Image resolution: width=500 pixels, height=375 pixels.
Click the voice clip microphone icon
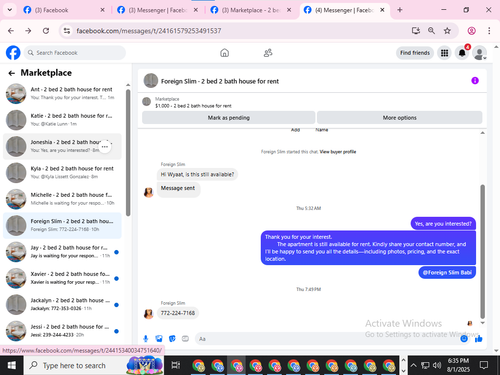tap(146, 339)
